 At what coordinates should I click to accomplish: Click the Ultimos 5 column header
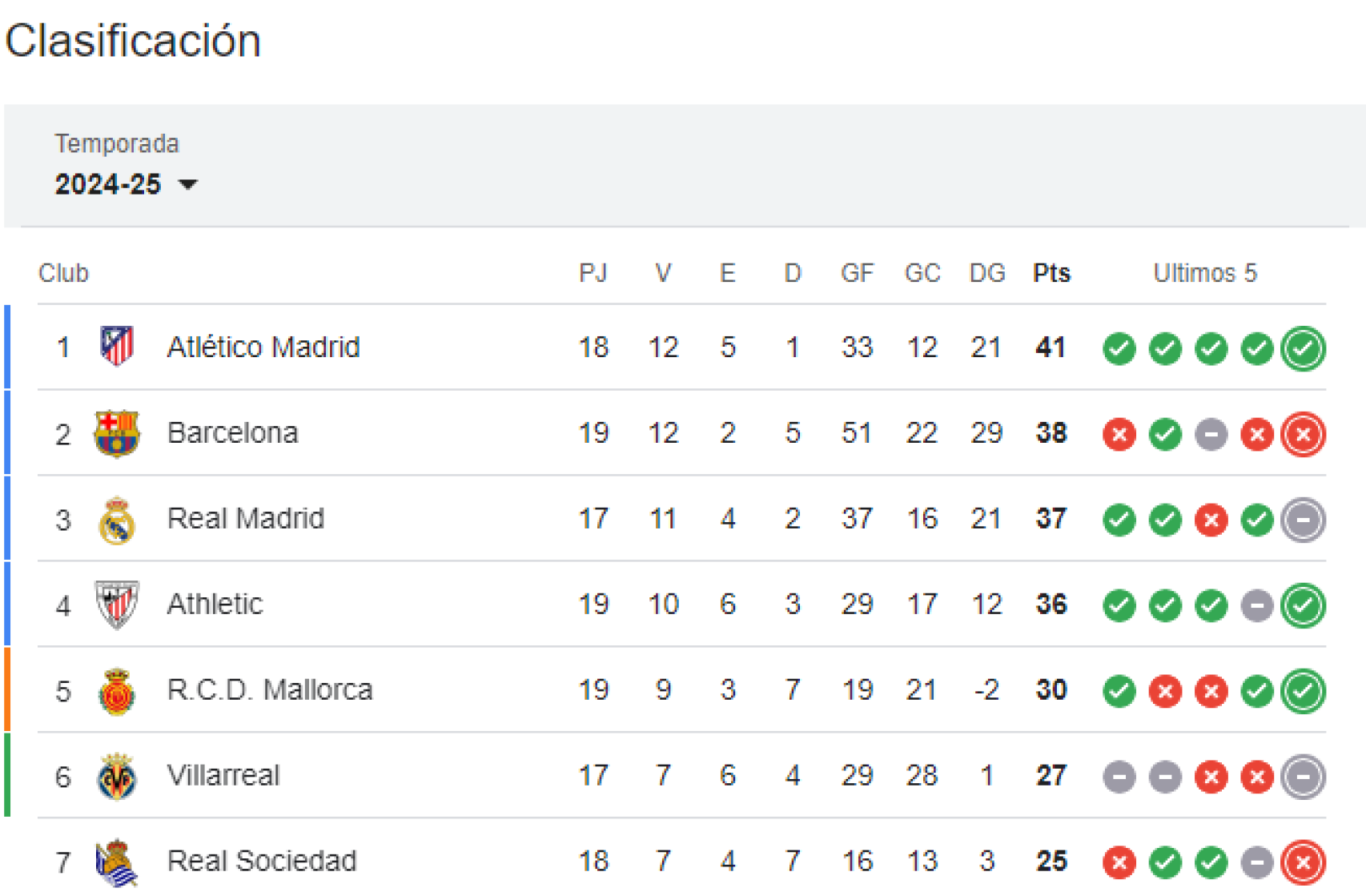(1205, 273)
